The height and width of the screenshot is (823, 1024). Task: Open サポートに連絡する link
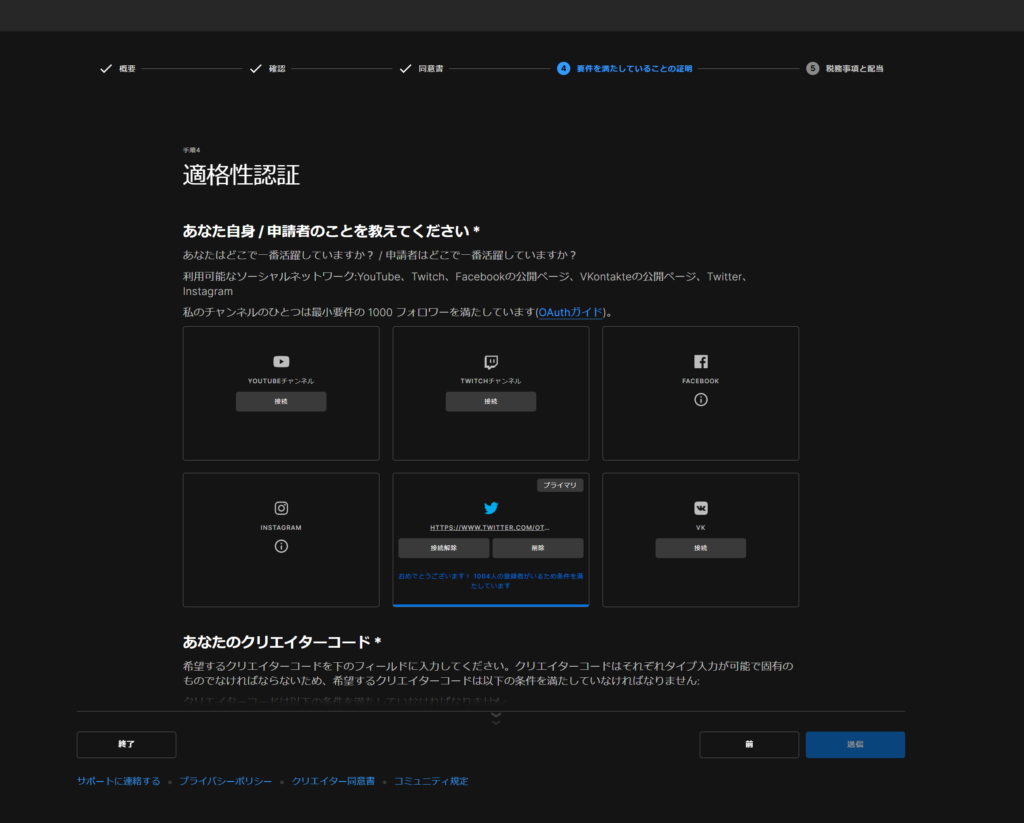click(118, 781)
